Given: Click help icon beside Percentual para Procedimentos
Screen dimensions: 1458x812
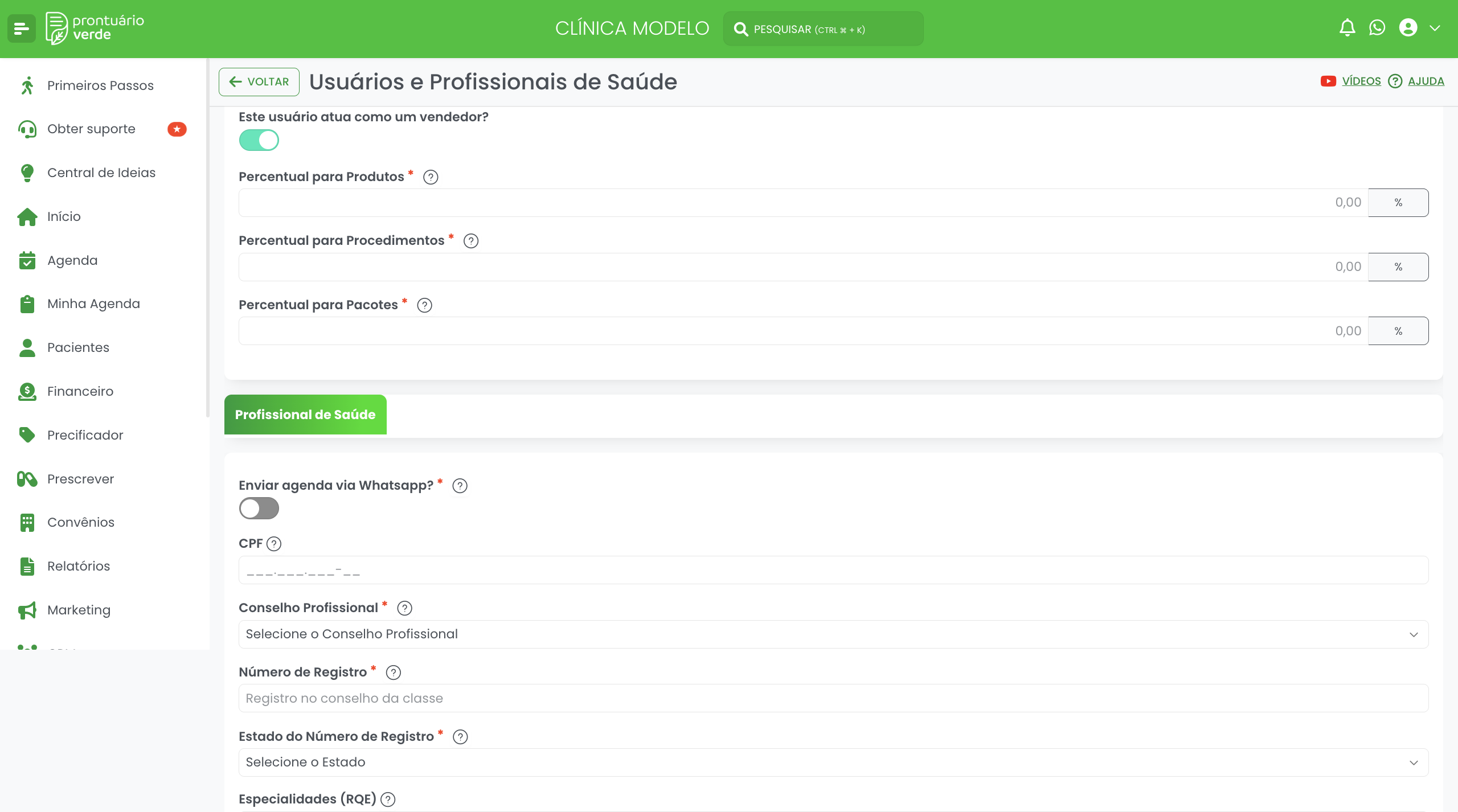Looking at the screenshot, I should 471,241.
